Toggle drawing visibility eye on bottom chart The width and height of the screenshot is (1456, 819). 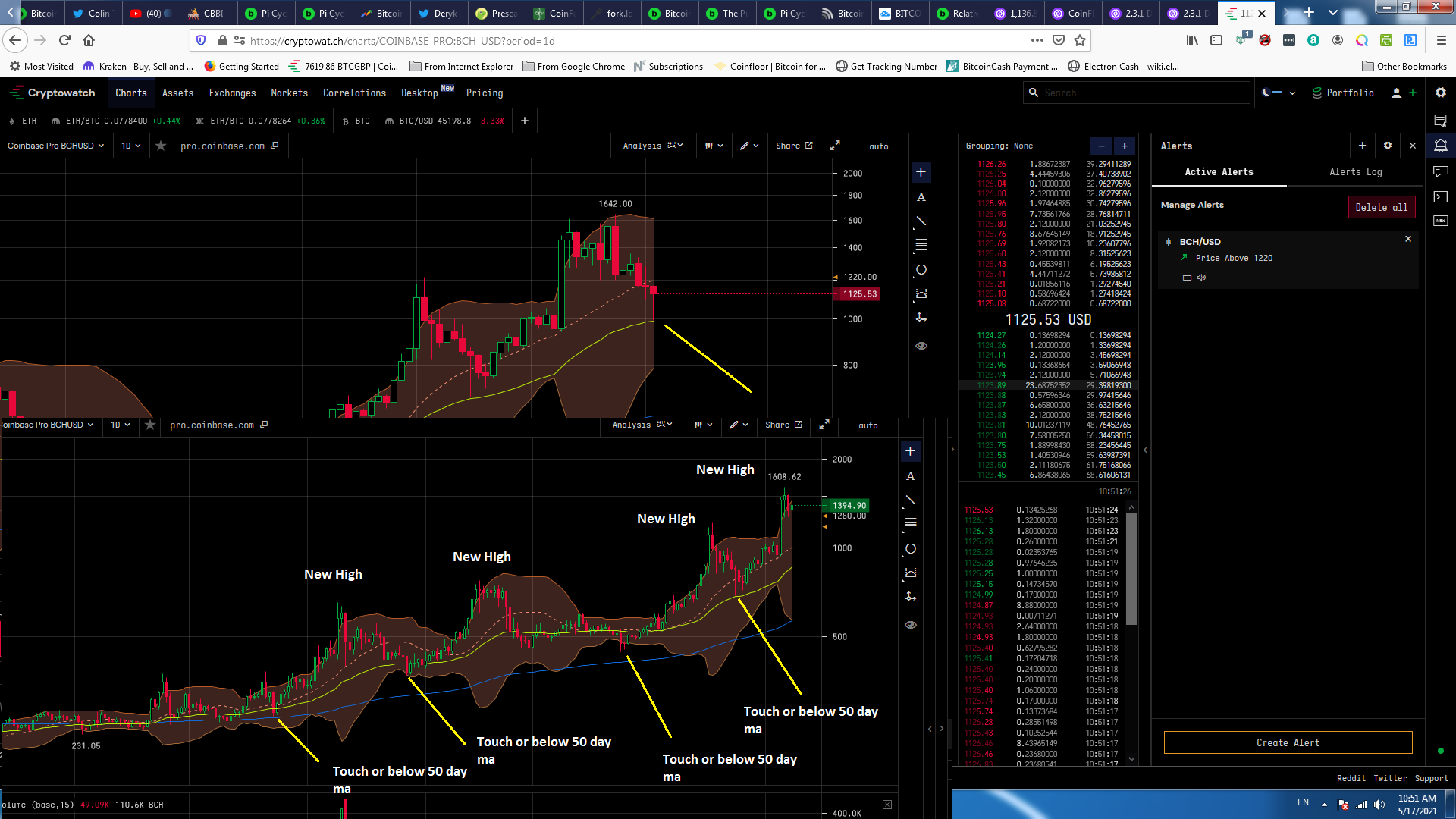tap(910, 625)
